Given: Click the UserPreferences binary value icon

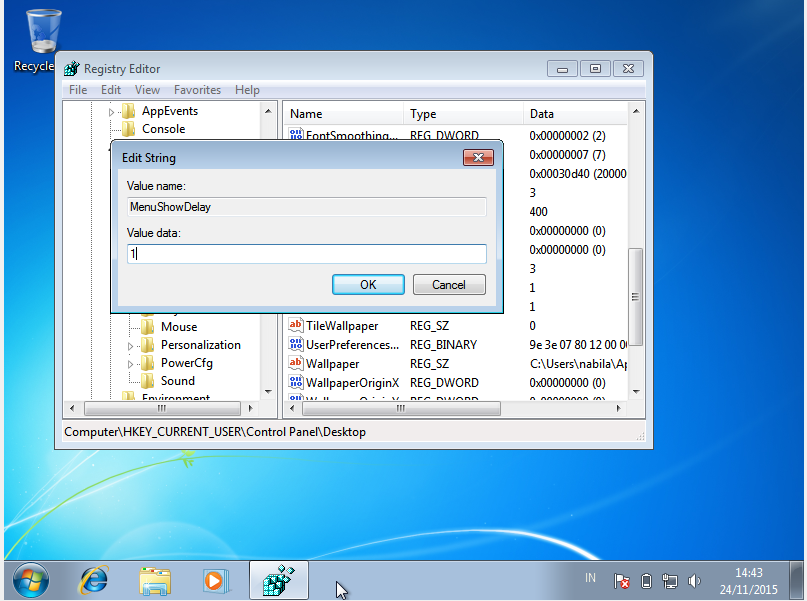Looking at the screenshot, I should pos(295,344).
